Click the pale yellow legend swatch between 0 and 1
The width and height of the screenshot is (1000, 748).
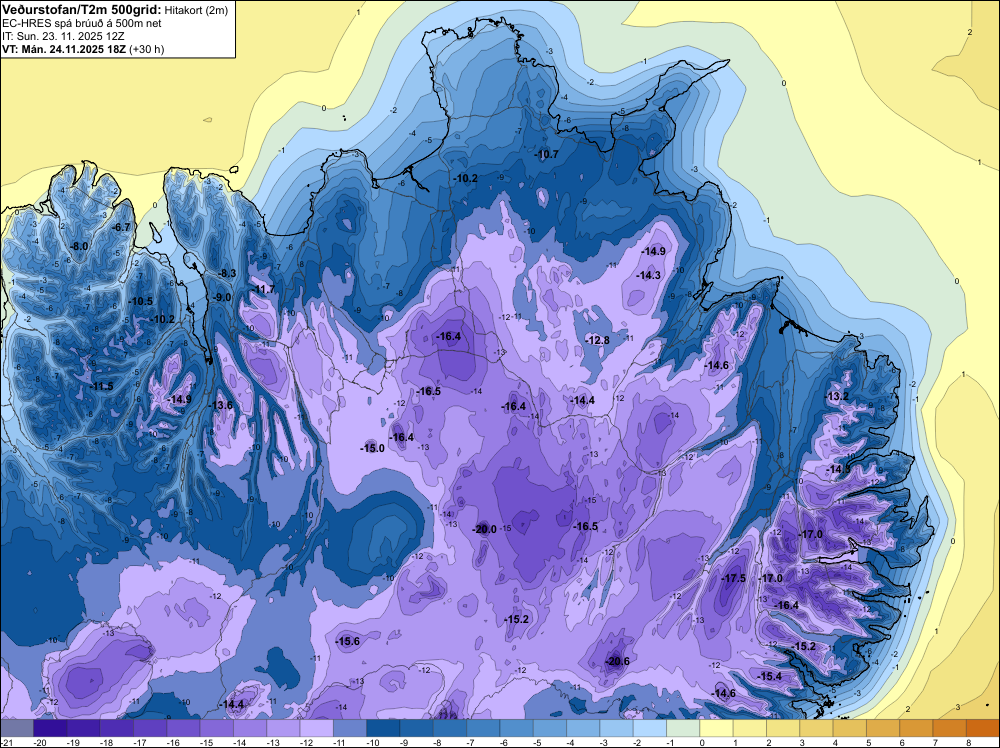(716, 728)
